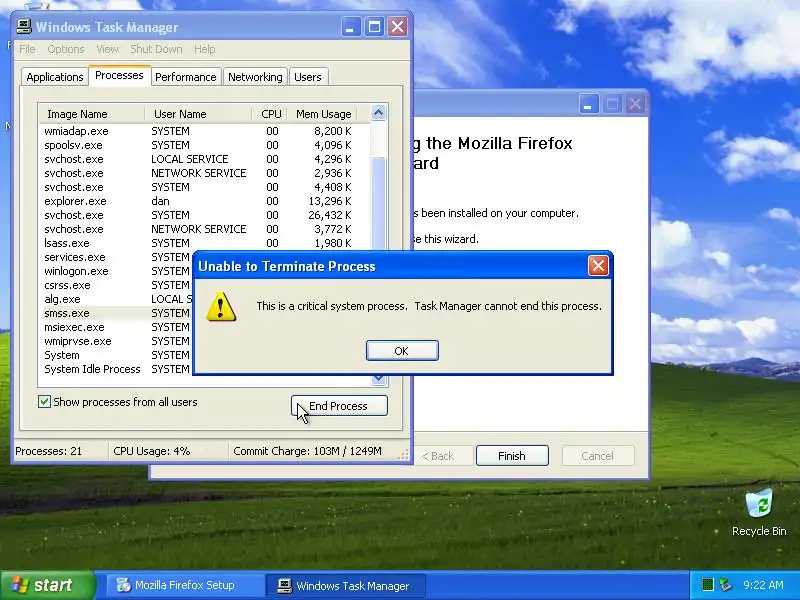Screen dimensions: 800x600
Task: Click the End Process button
Action: (339, 406)
